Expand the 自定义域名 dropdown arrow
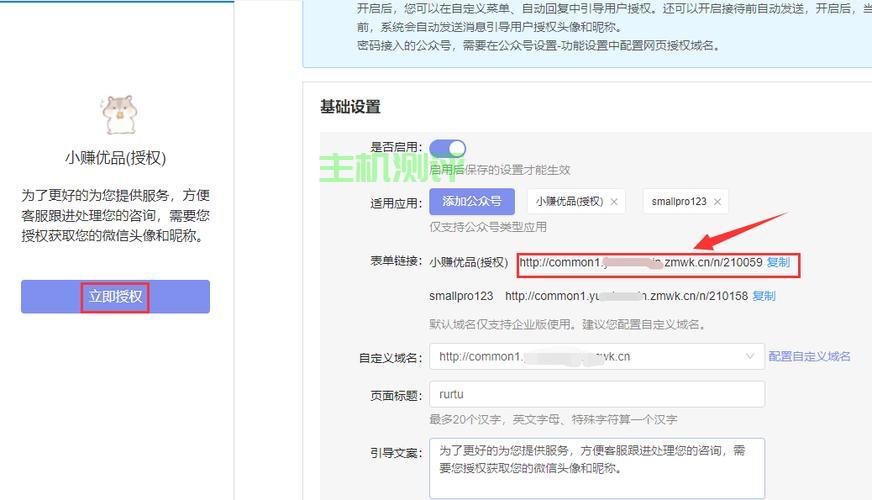This screenshot has width=872, height=500. click(750, 356)
